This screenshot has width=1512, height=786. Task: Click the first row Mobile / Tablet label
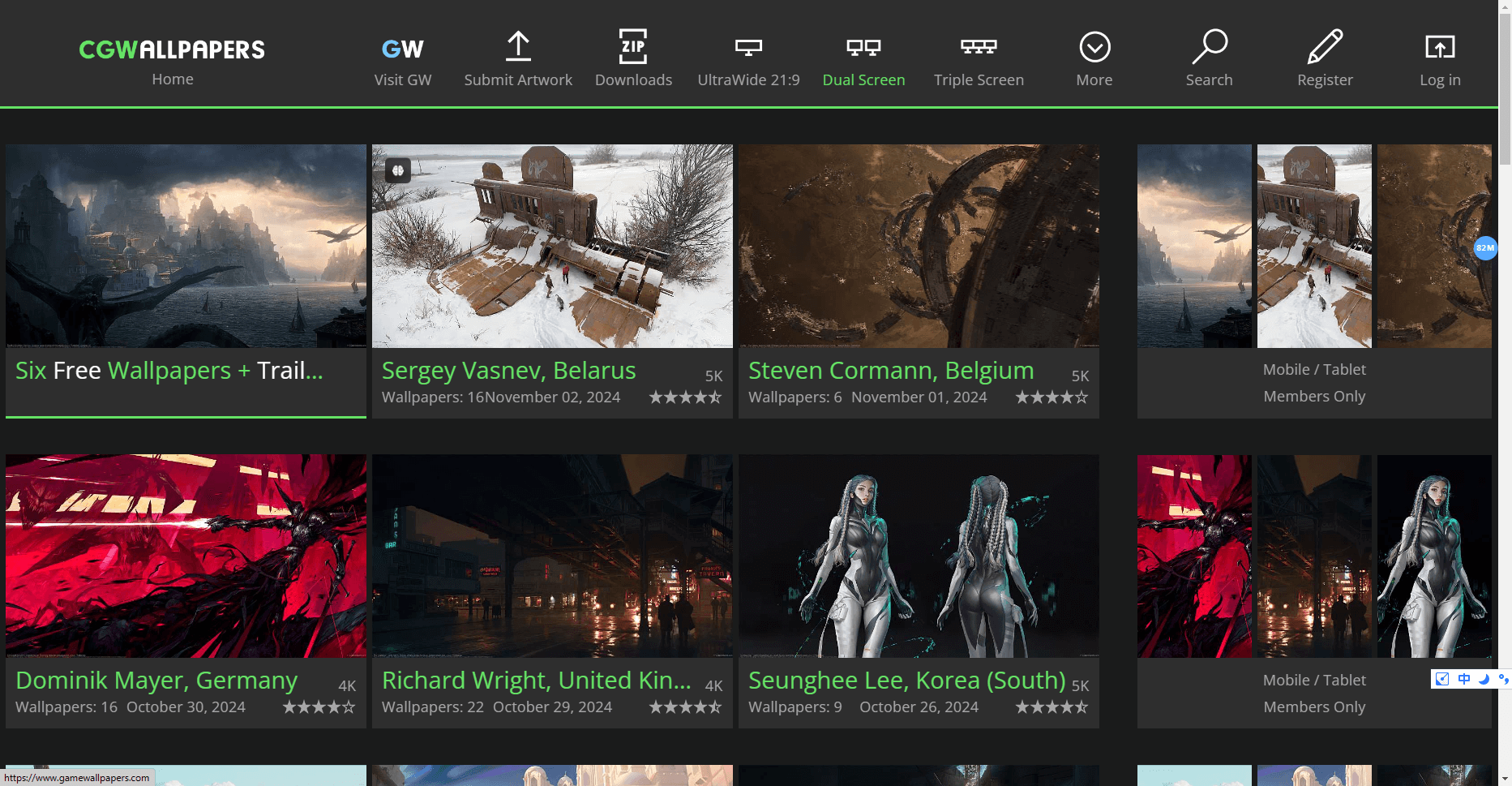click(1314, 369)
